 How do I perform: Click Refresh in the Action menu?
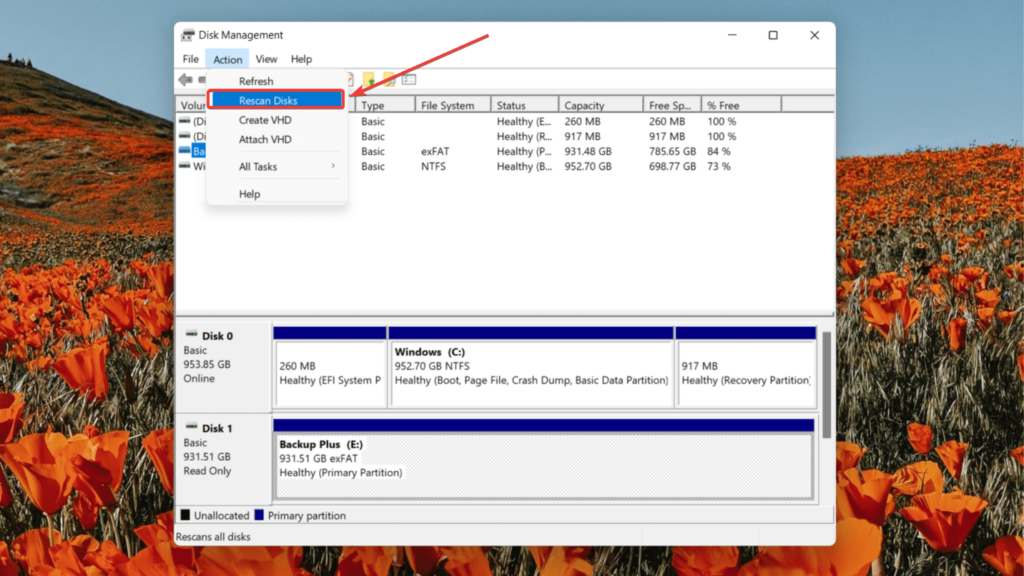(x=255, y=80)
